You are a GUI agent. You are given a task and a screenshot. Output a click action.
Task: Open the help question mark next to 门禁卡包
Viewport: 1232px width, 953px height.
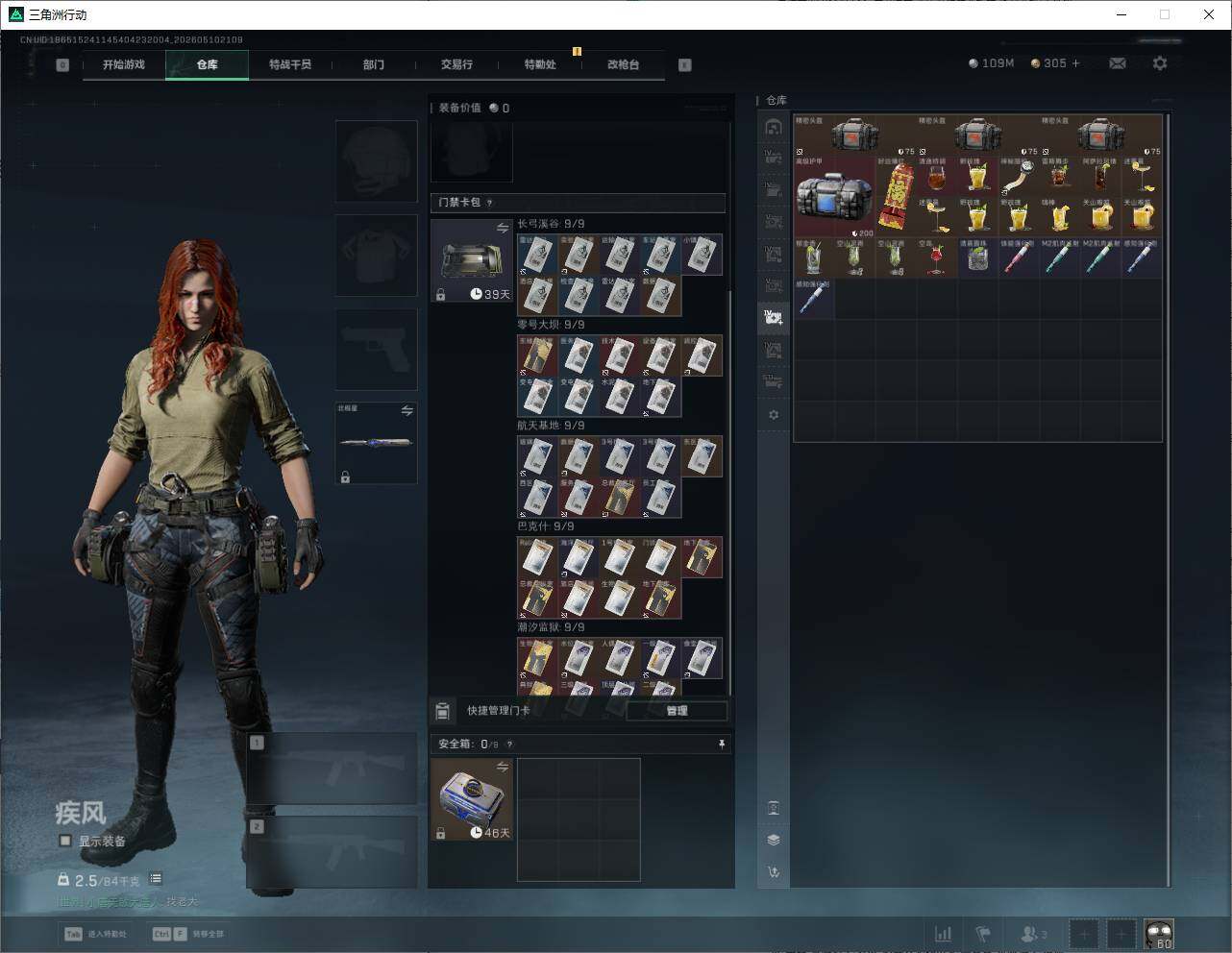[490, 203]
